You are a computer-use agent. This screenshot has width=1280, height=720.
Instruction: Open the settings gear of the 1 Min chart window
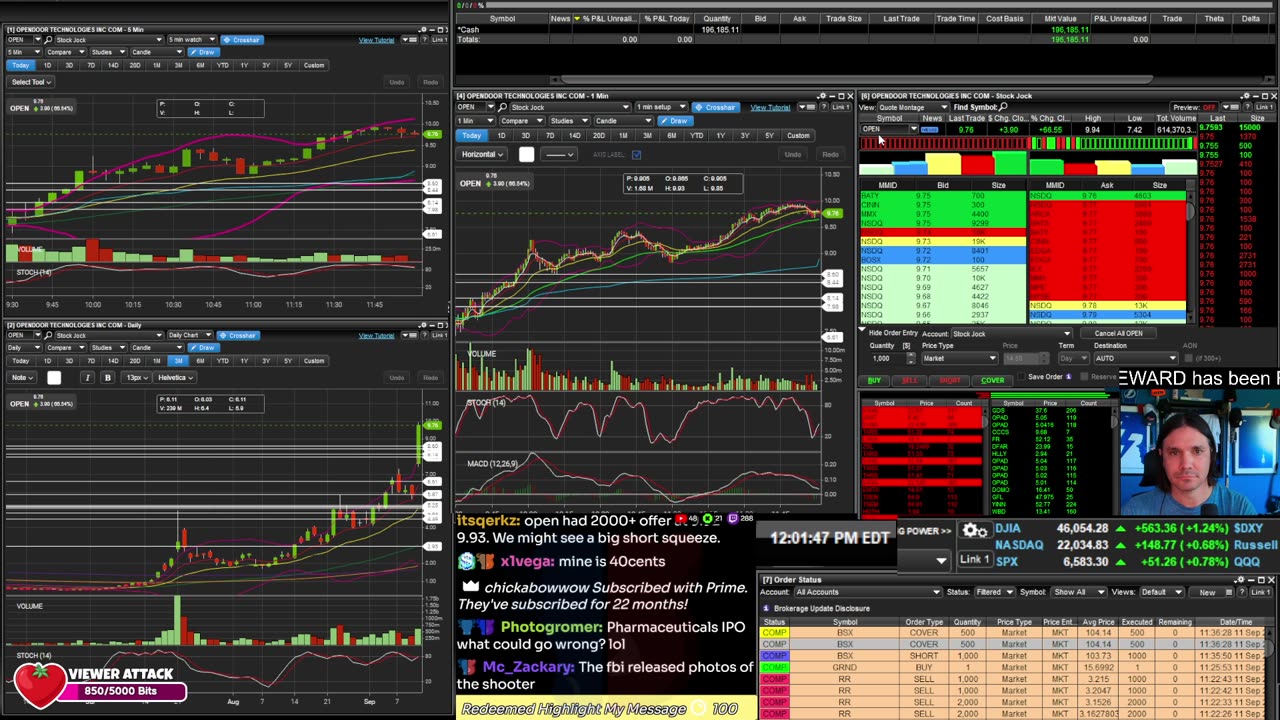(822, 96)
